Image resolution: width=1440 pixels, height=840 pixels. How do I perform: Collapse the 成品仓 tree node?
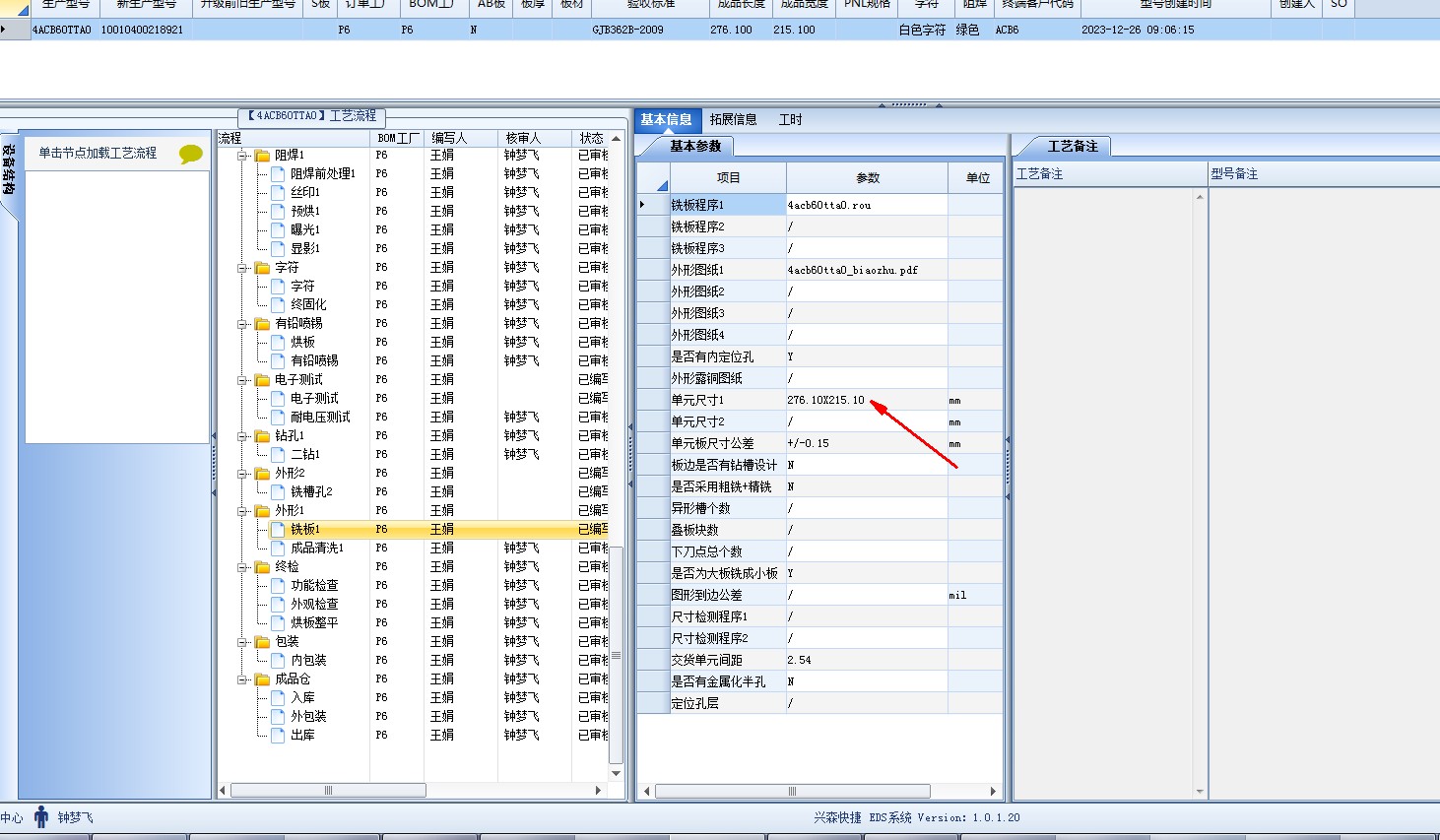tap(242, 679)
